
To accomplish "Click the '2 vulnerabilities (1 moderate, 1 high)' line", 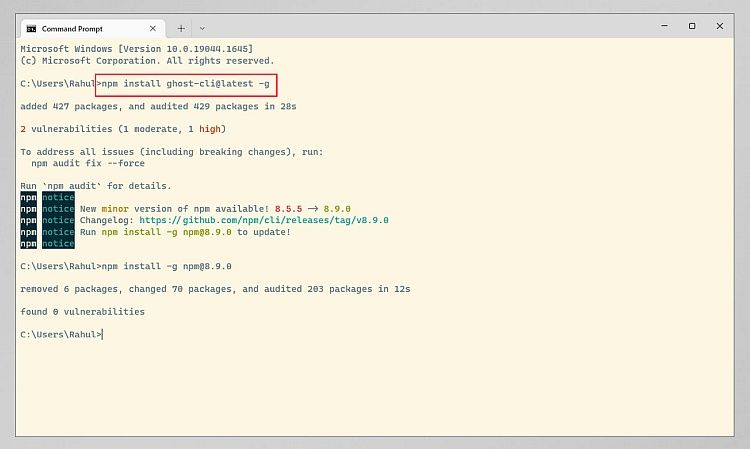I will click(123, 129).
